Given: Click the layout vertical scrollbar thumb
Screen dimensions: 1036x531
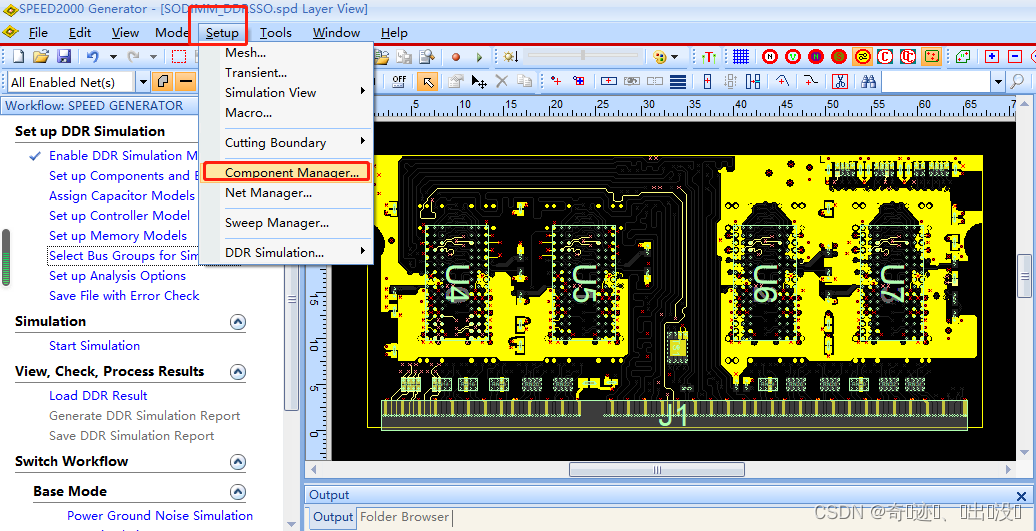Looking at the screenshot, I should point(1024,277).
